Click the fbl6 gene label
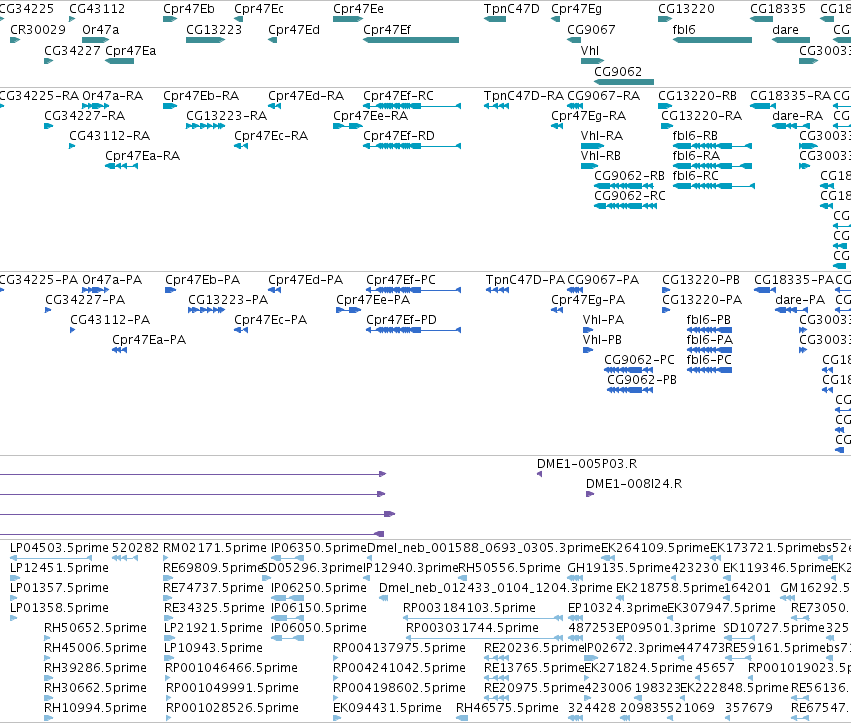 684,29
